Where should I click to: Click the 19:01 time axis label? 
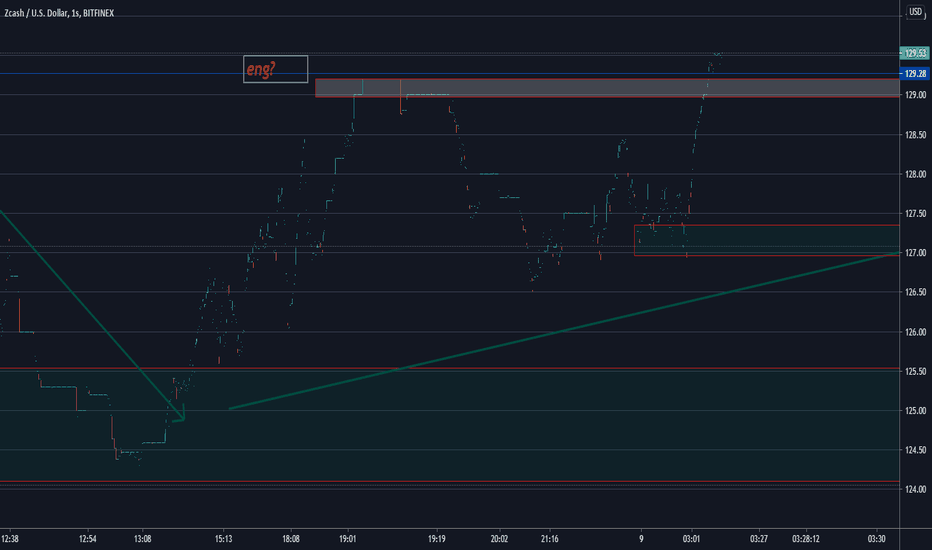tap(348, 539)
